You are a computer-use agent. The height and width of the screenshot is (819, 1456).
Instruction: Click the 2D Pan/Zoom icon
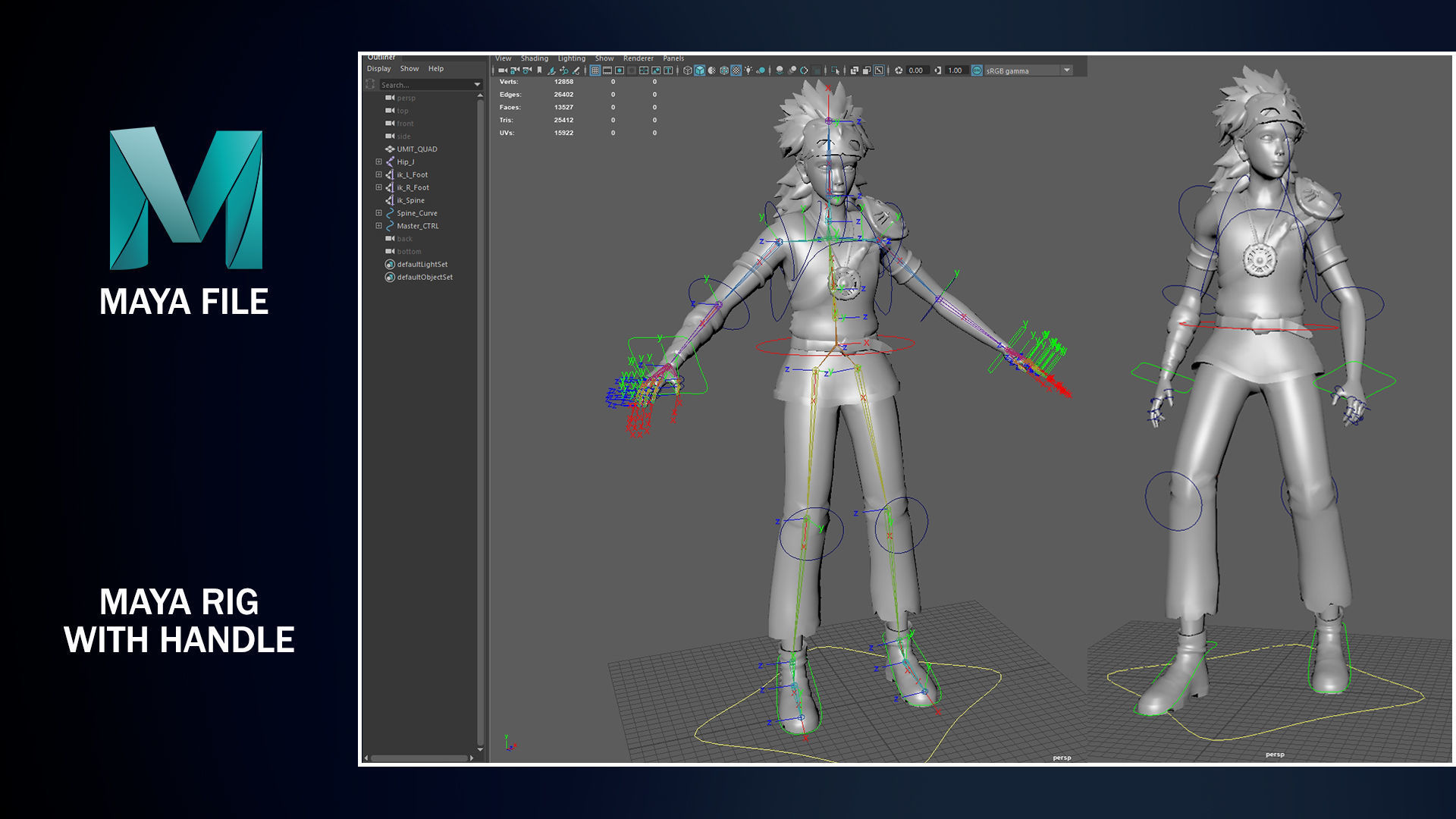point(563,70)
